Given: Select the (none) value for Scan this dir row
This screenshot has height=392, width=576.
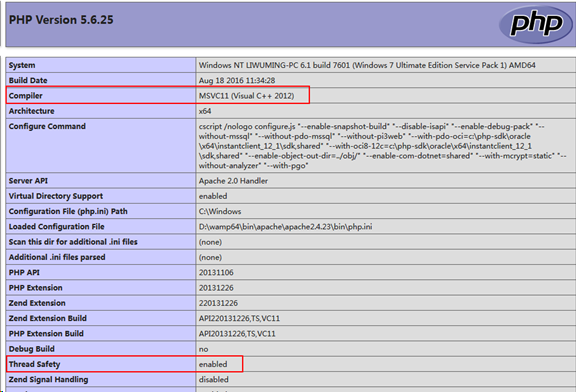Looking at the screenshot, I should pos(210,242).
